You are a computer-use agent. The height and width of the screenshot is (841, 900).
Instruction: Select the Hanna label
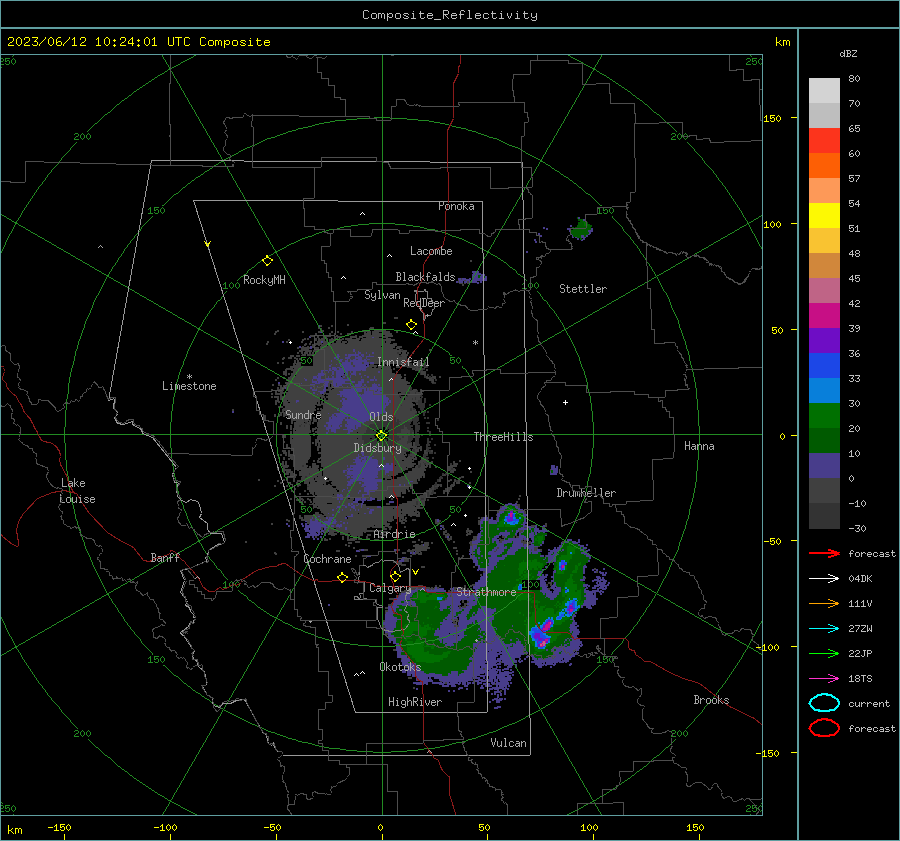[x=699, y=446]
